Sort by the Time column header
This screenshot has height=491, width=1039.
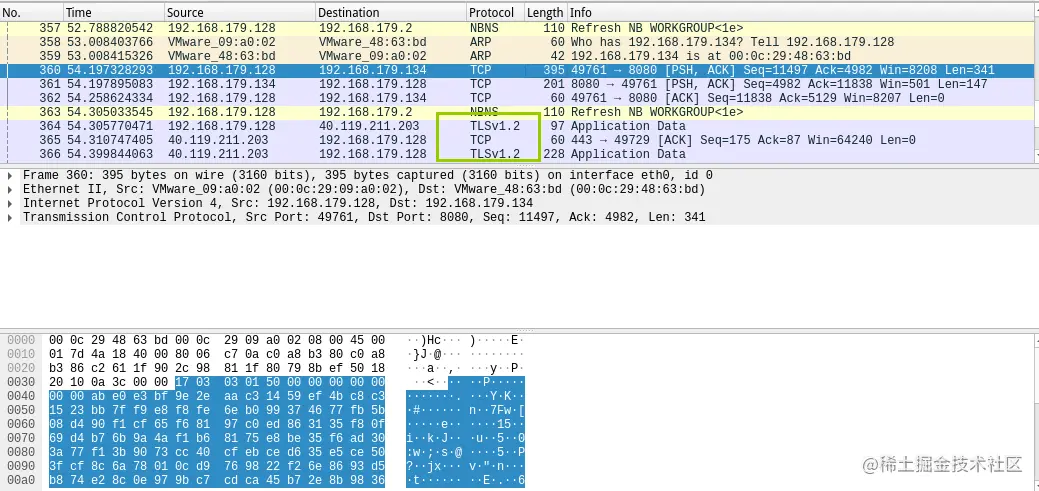(113, 13)
